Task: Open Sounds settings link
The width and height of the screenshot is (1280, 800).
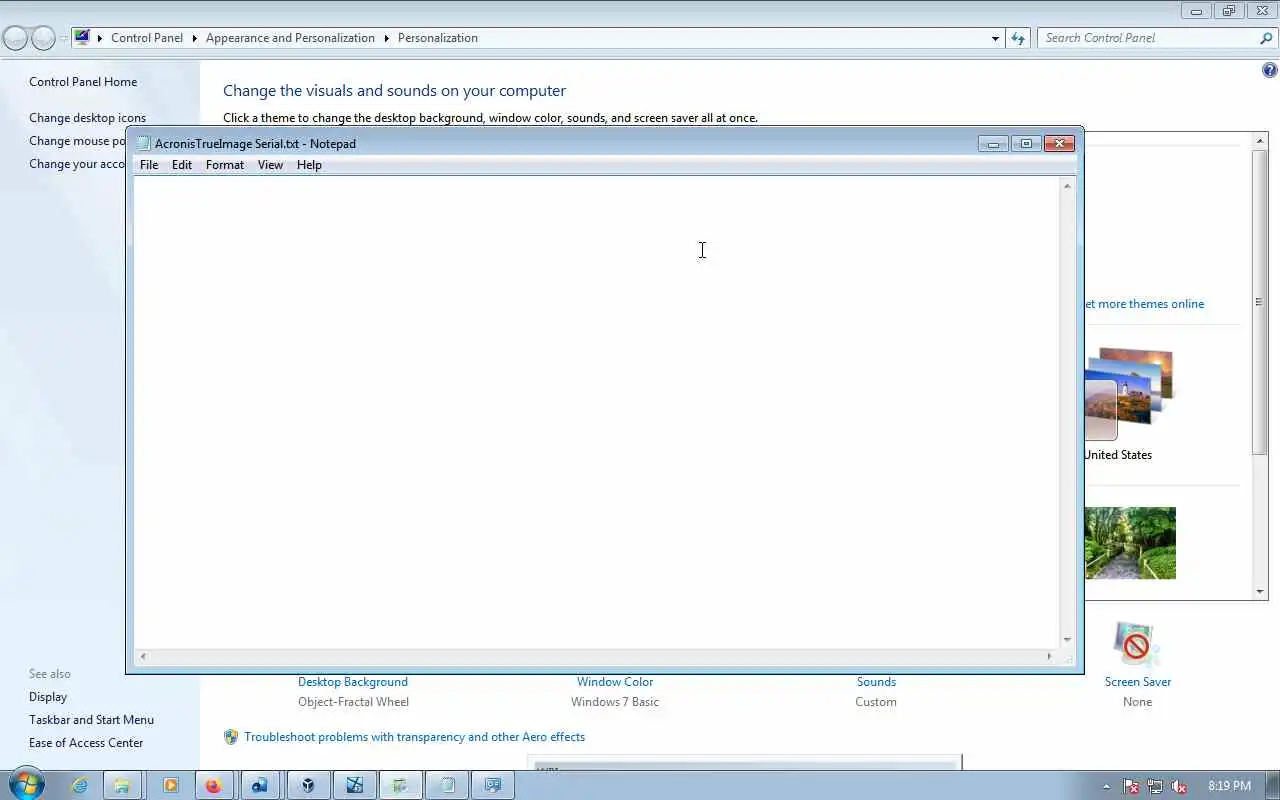Action: (876, 682)
